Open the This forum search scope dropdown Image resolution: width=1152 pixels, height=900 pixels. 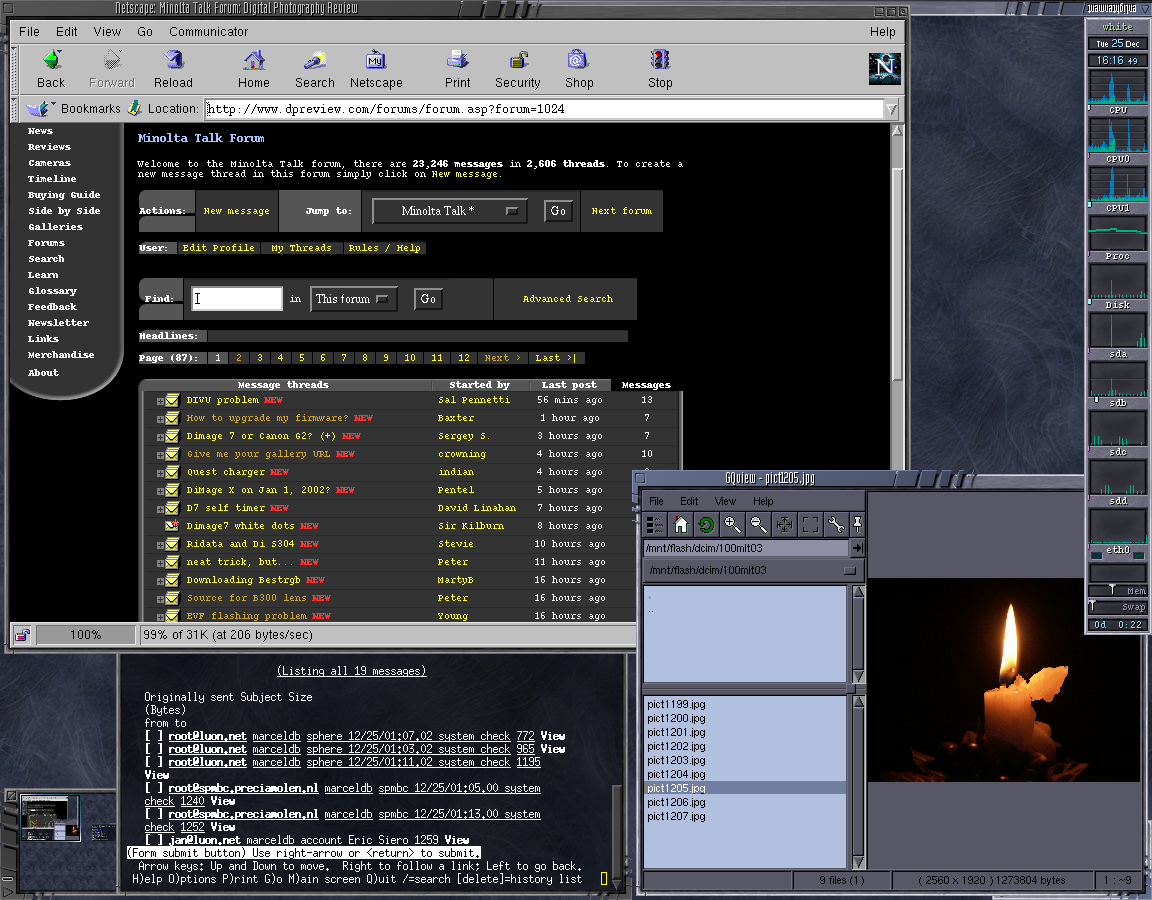[x=353, y=299]
